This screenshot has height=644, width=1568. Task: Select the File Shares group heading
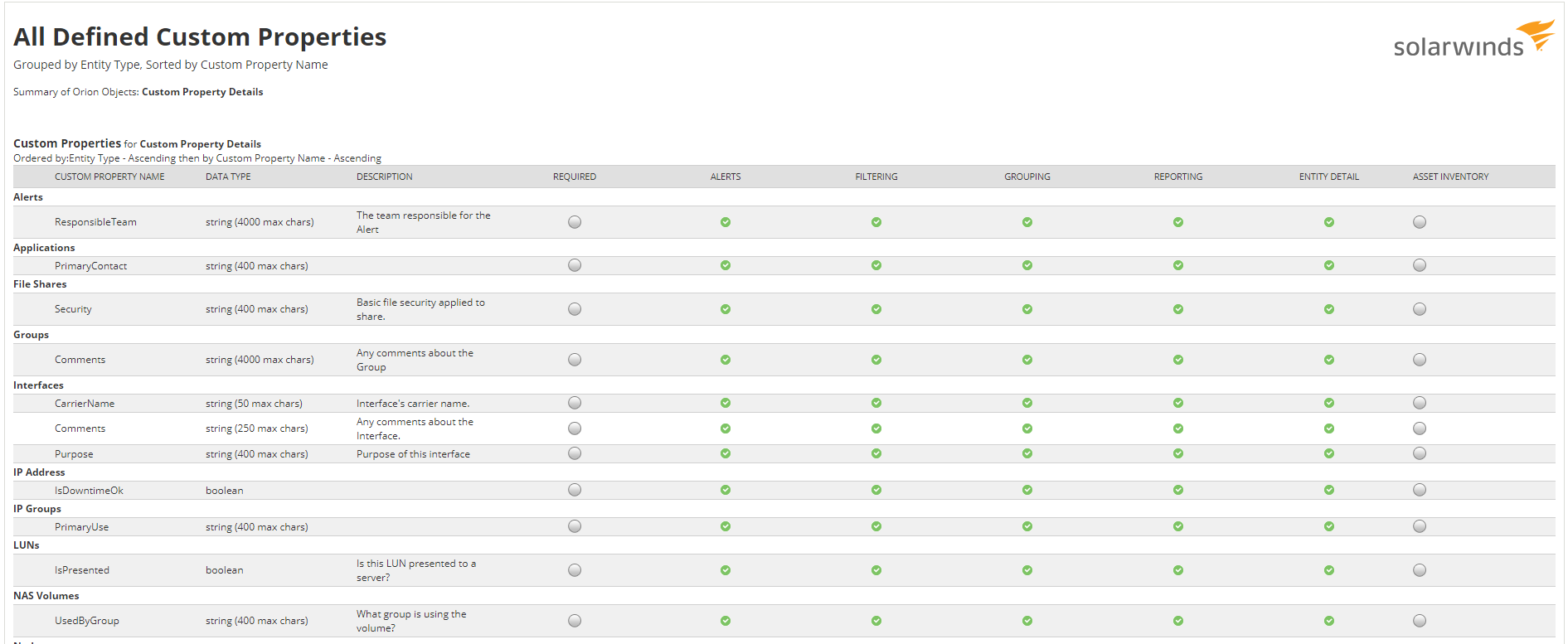(40, 284)
